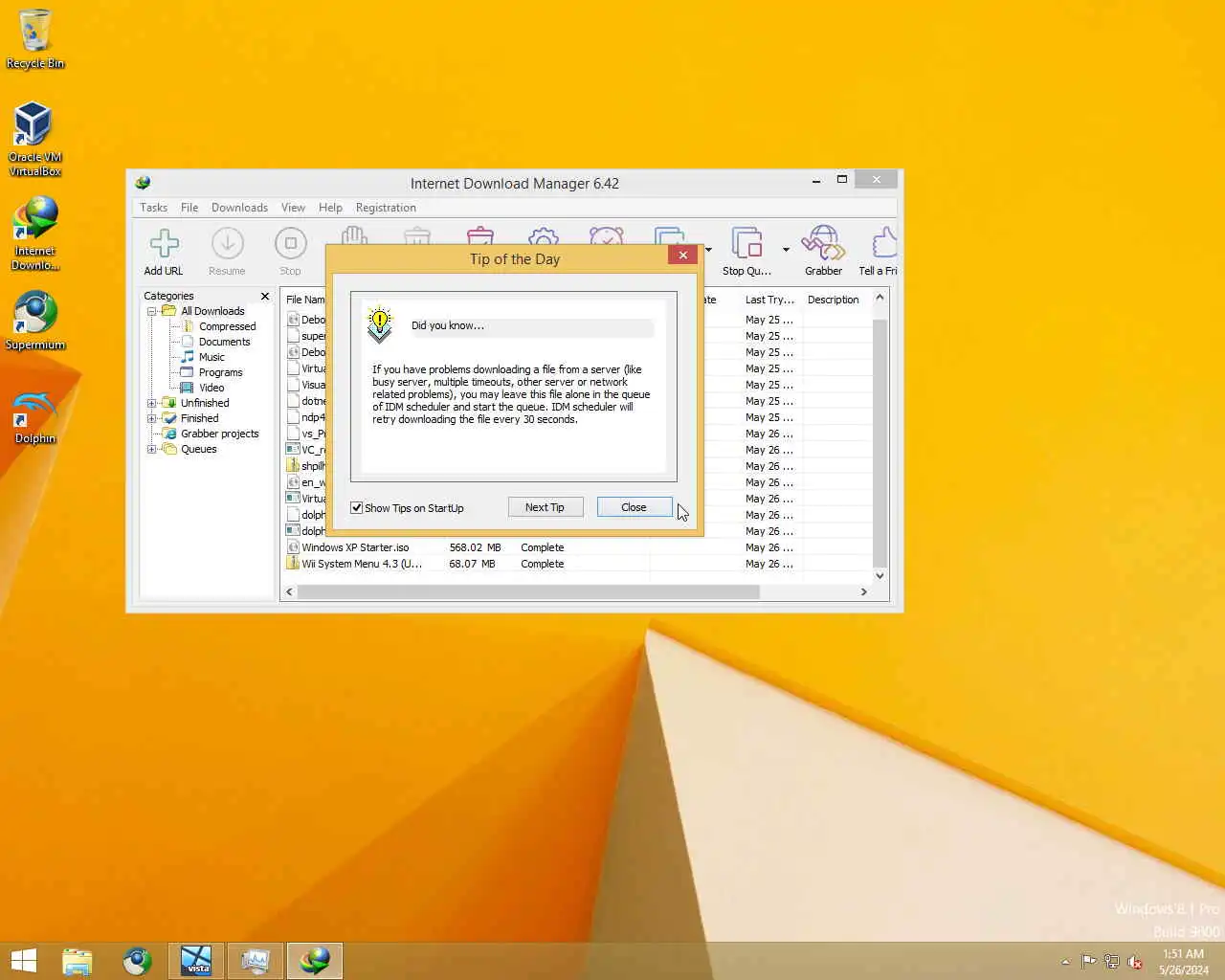Close the Categories pane with its X

point(265,297)
